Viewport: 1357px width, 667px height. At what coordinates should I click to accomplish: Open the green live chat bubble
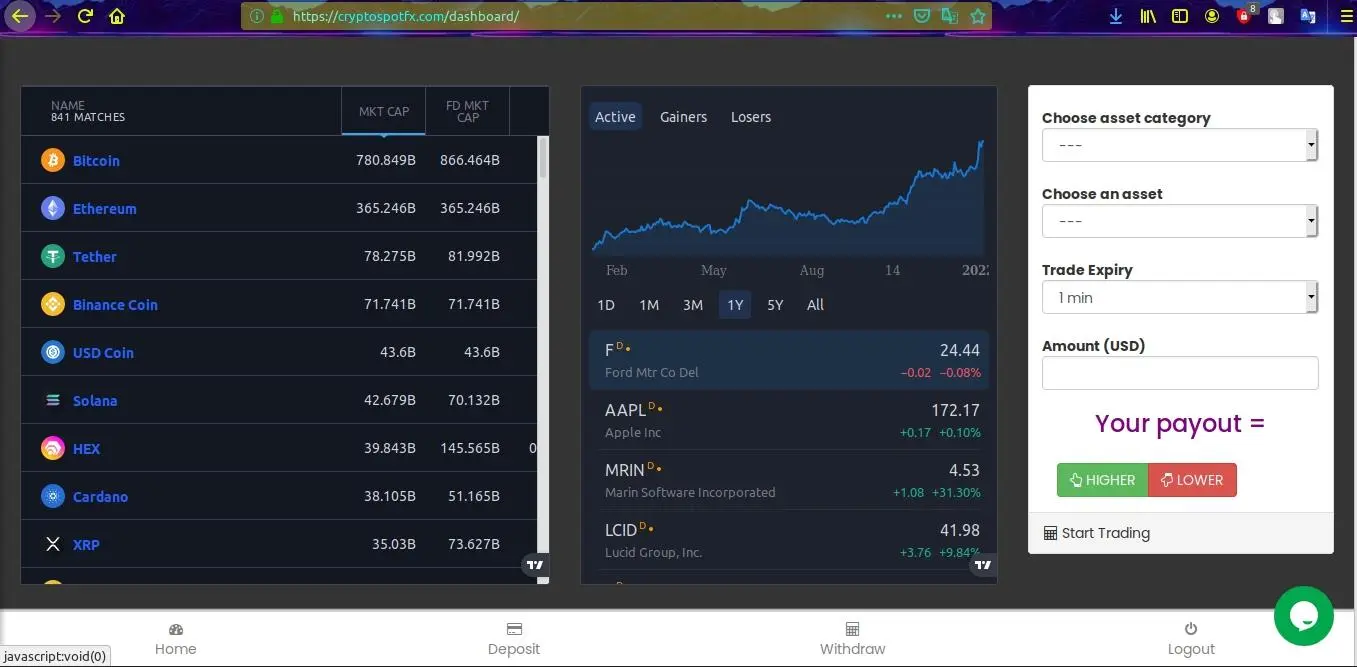1303,615
